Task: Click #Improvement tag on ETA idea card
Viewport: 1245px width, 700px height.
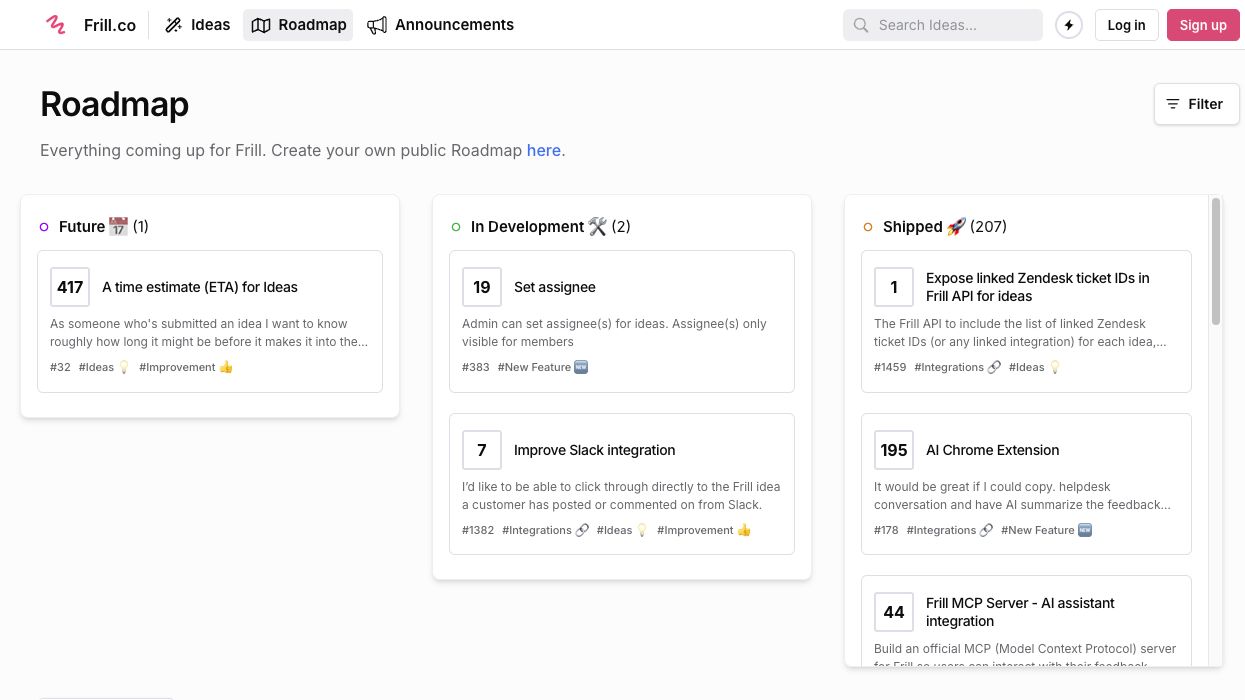Action: click(186, 367)
